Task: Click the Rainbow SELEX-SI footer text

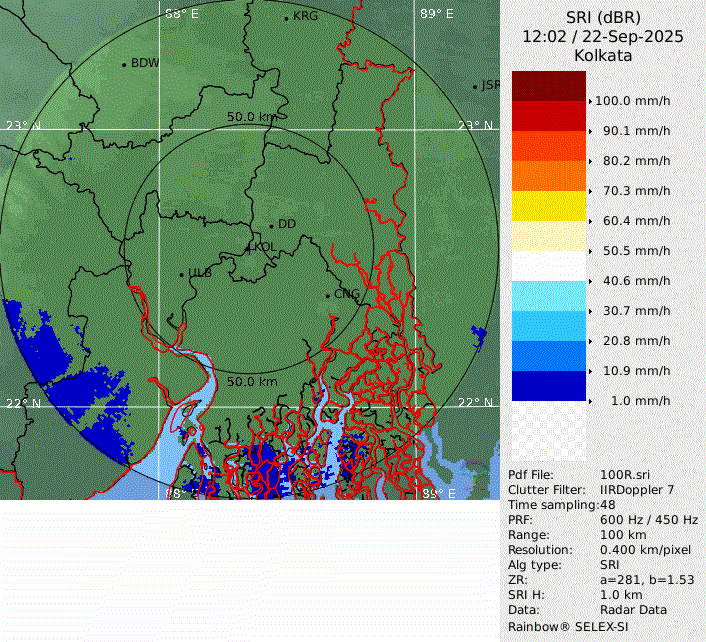Action: click(568, 625)
